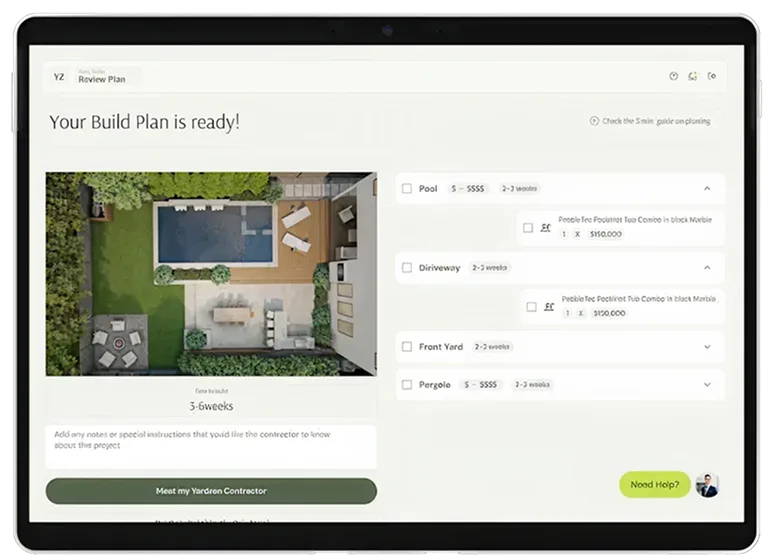Tick the Driveway checkbox

pos(407,268)
